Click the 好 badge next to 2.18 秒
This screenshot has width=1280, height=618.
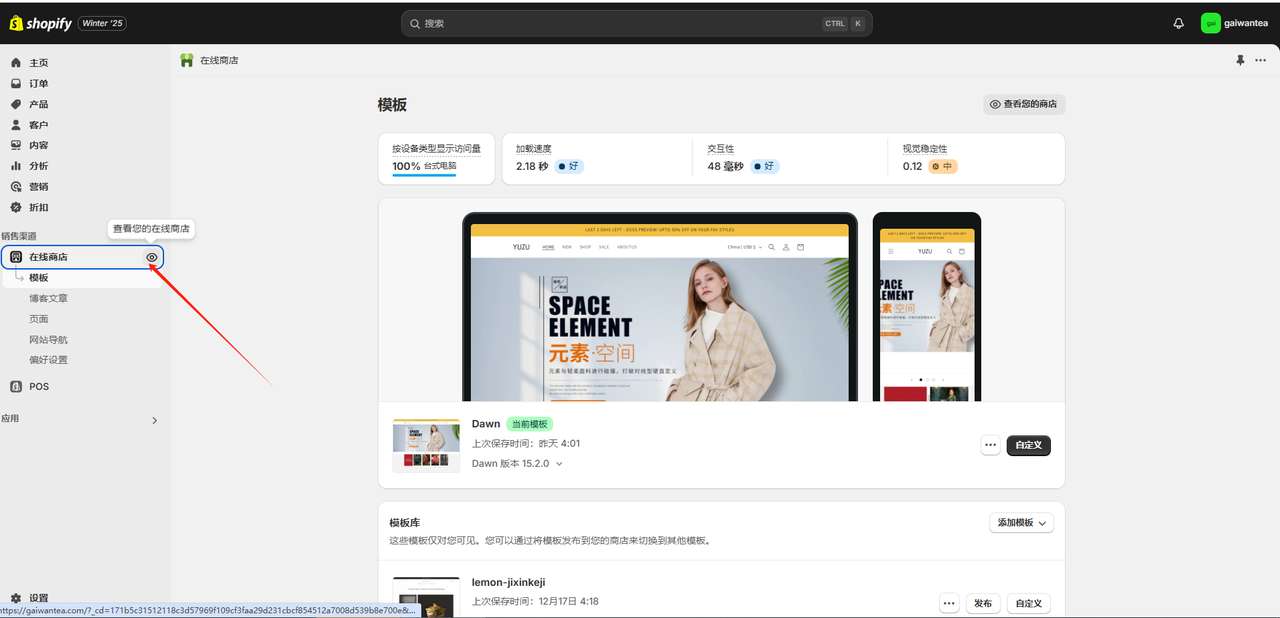click(x=569, y=166)
